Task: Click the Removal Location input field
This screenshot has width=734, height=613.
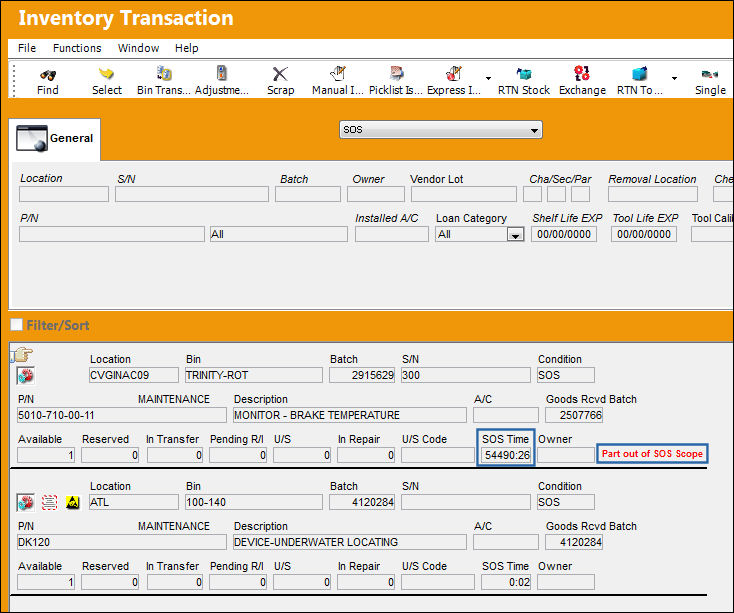Action: pos(653,194)
